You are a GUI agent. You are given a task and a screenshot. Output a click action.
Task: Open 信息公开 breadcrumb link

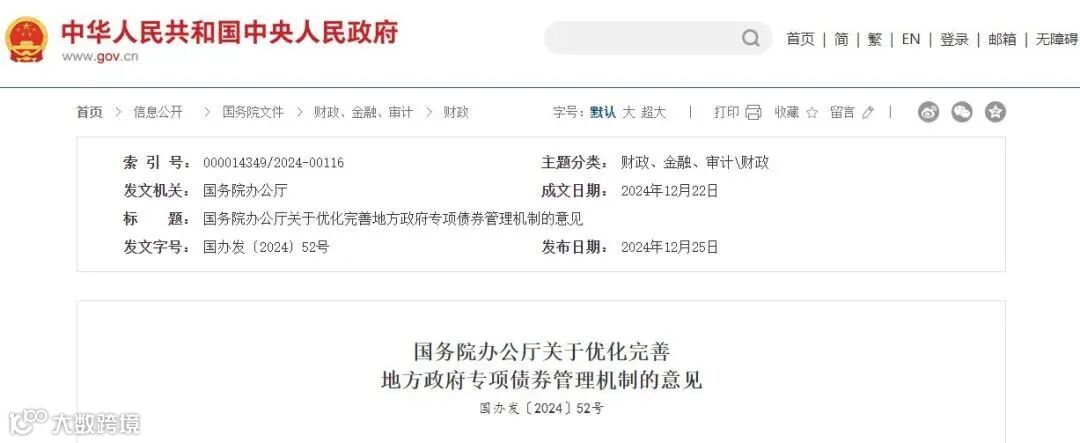pos(158,112)
